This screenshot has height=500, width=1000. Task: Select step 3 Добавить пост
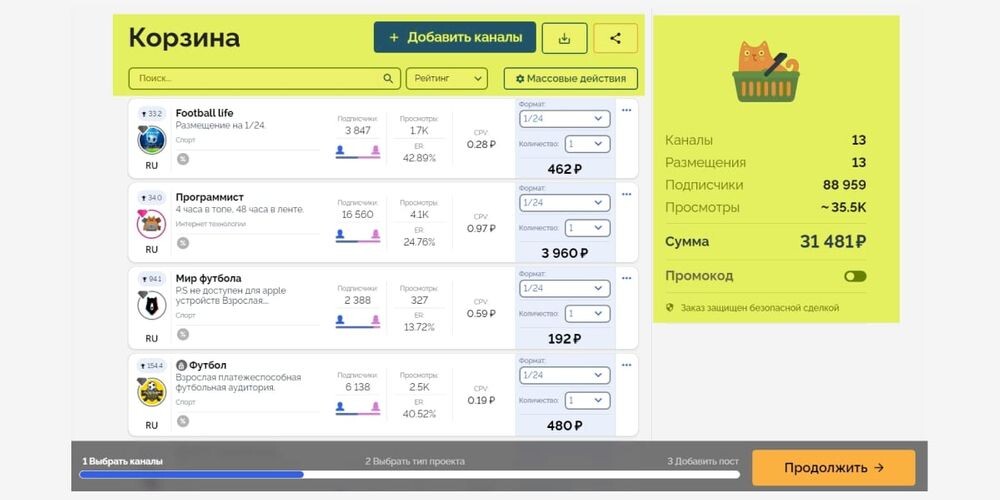tap(703, 461)
